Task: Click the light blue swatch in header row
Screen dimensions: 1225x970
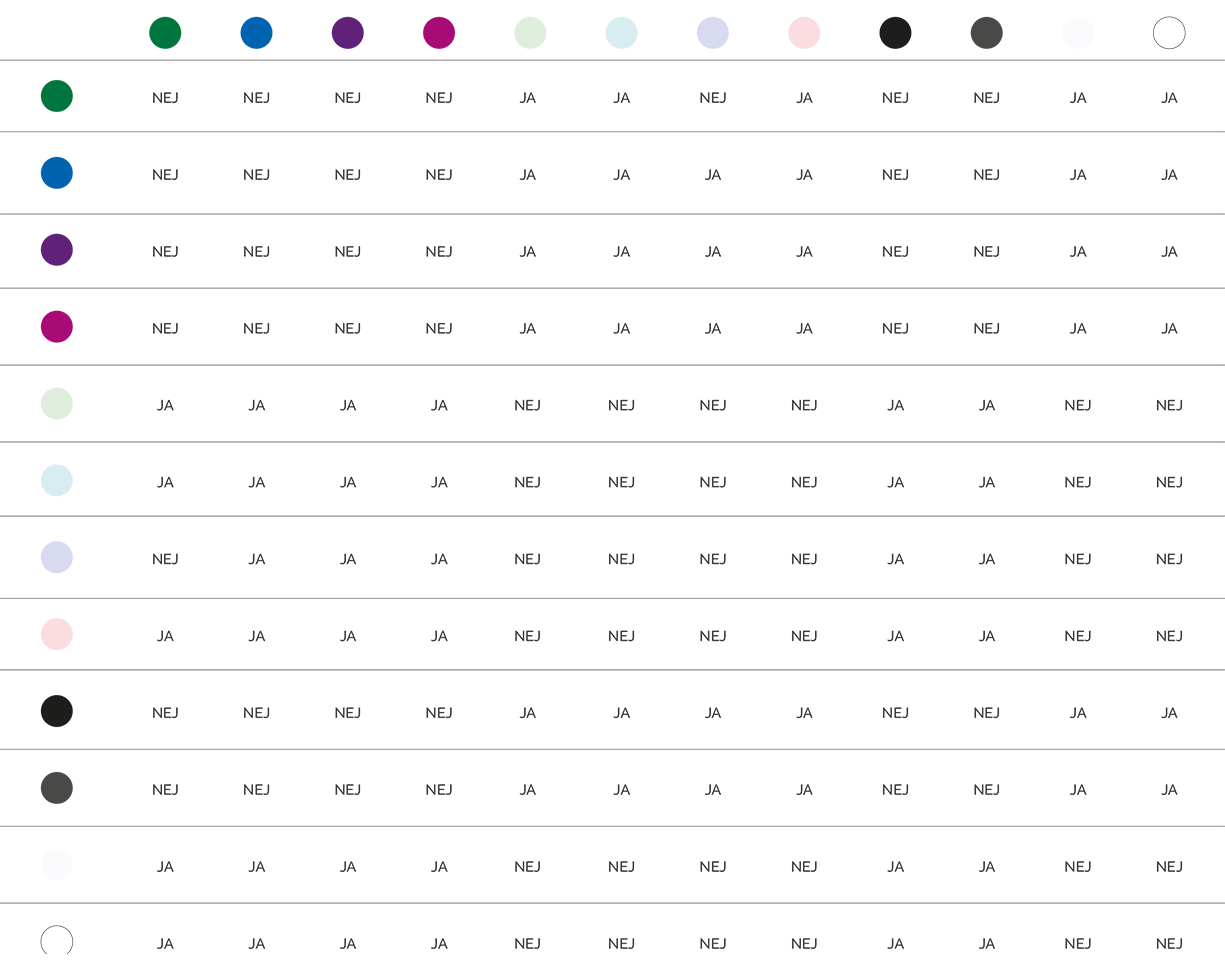Action: tap(621, 33)
